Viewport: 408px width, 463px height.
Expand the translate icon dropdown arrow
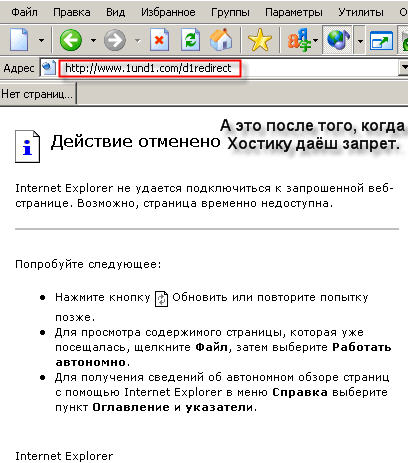(315, 41)
